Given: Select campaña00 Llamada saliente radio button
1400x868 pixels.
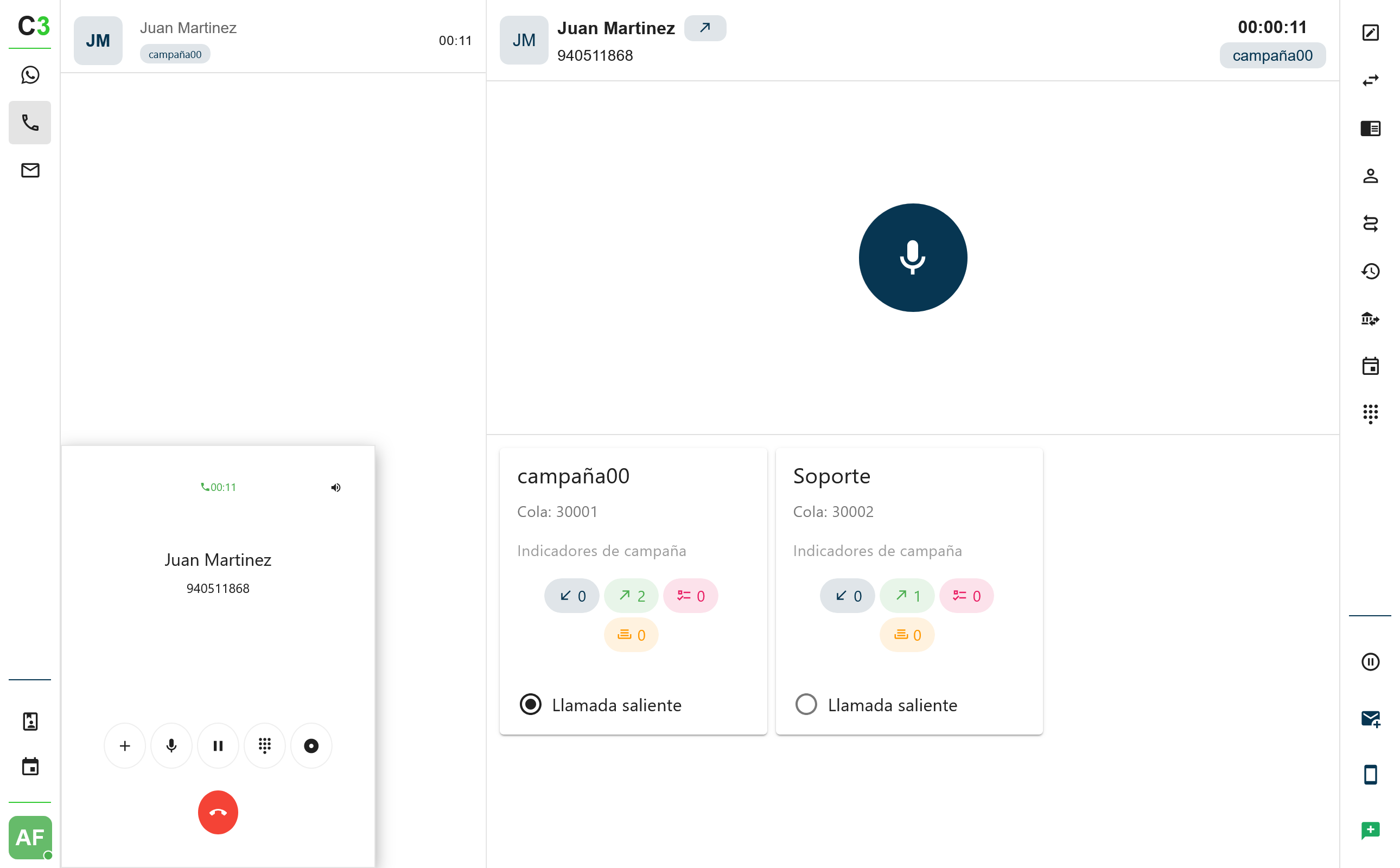Looking at the screenshot, I should tap(530, 704).
